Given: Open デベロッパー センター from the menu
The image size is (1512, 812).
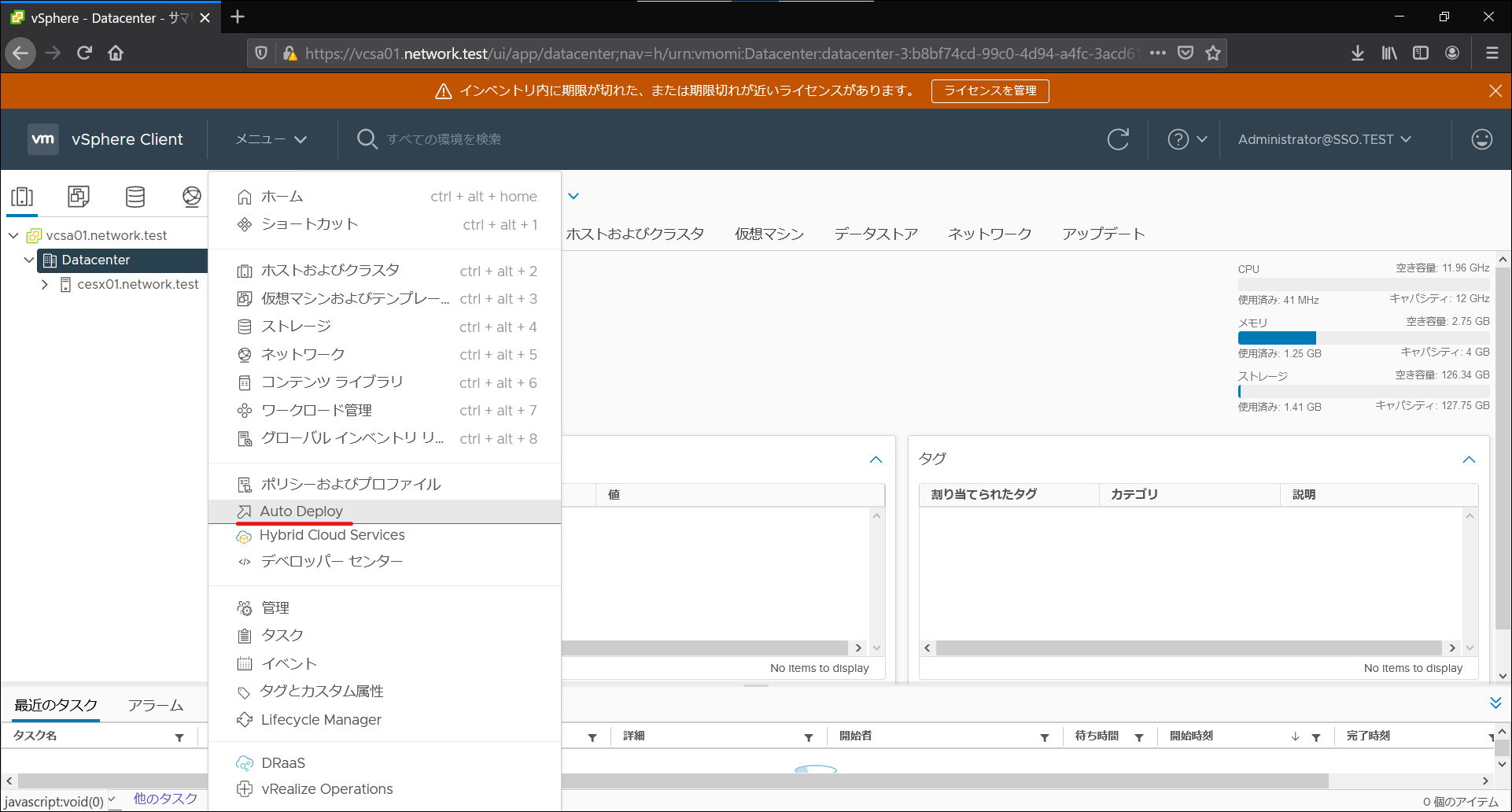Looking at the screenshot, I should pyautogui.click(x=385, y=561).
